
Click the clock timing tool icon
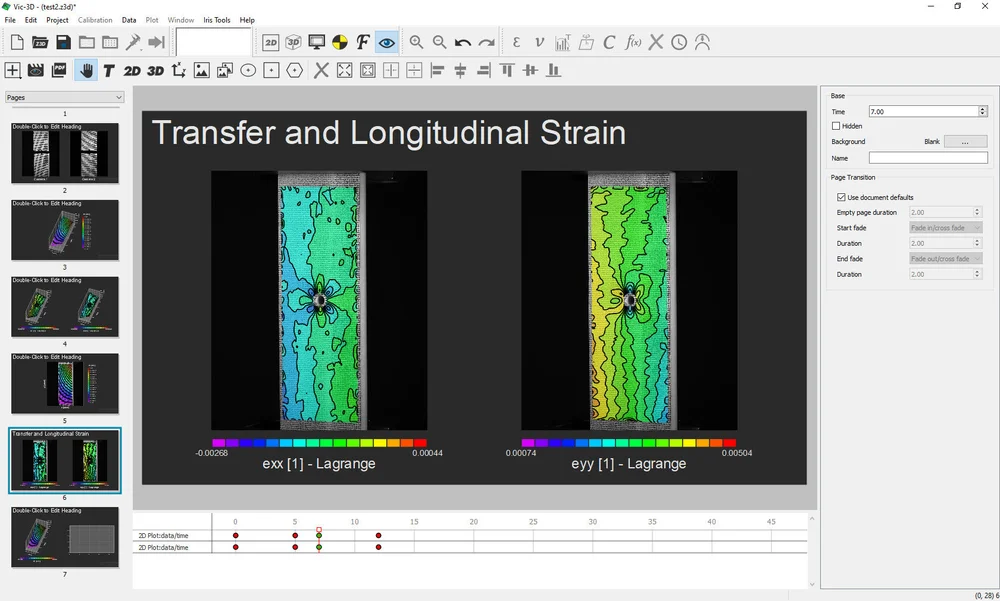[679, 42]
